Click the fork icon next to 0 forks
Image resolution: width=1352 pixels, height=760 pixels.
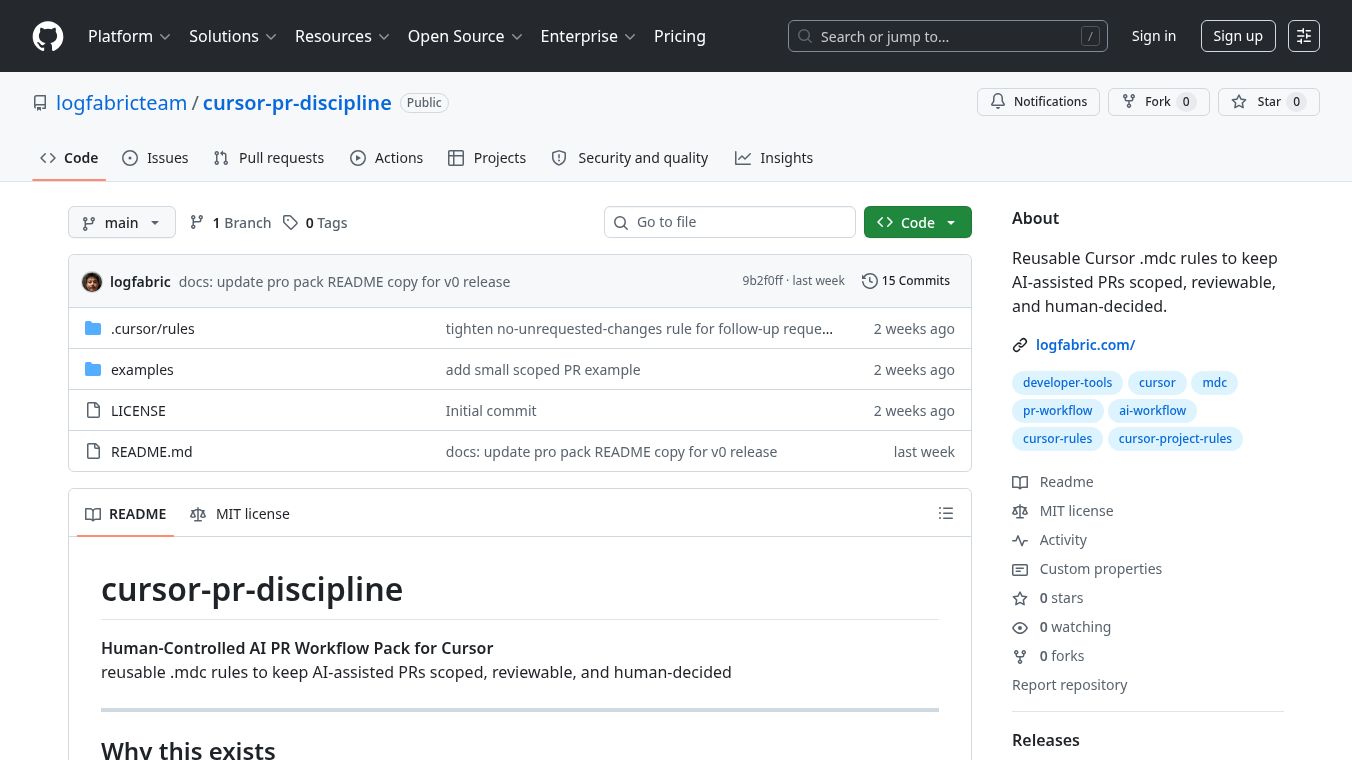pyautogui.click(x=1020, y=656)
